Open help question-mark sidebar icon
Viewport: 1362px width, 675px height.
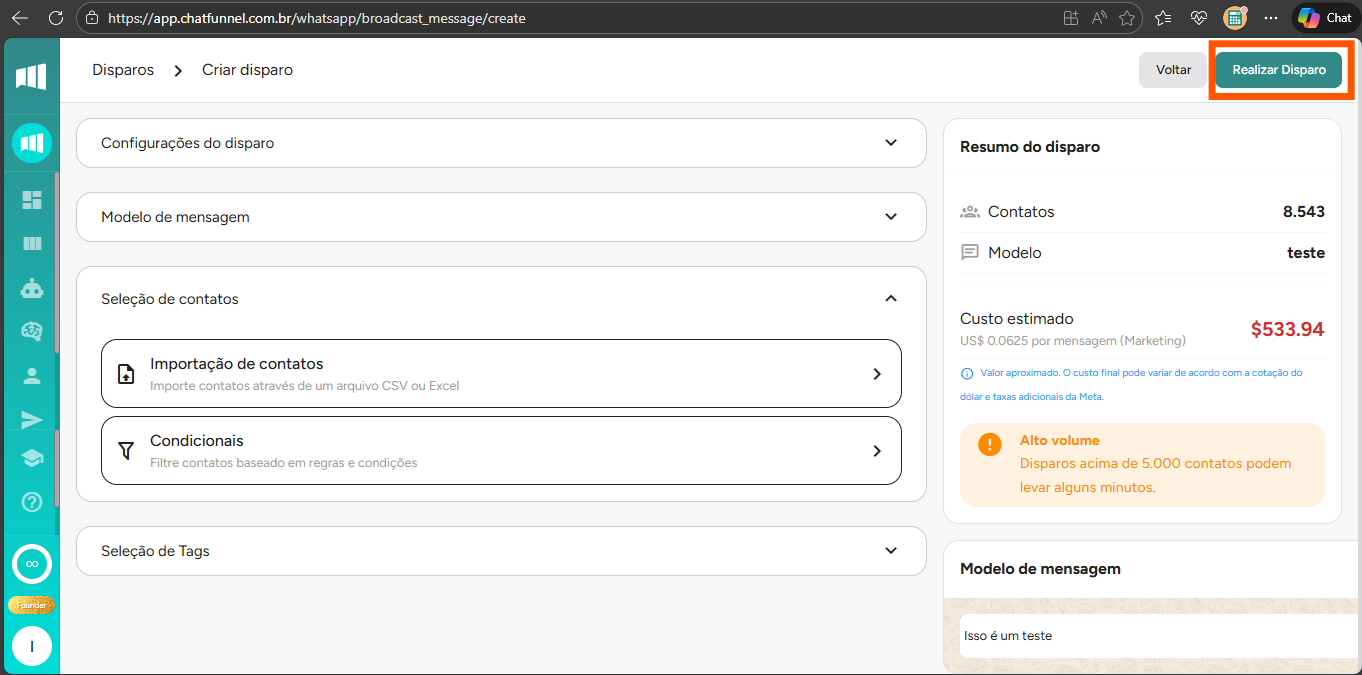coord(32,501)
